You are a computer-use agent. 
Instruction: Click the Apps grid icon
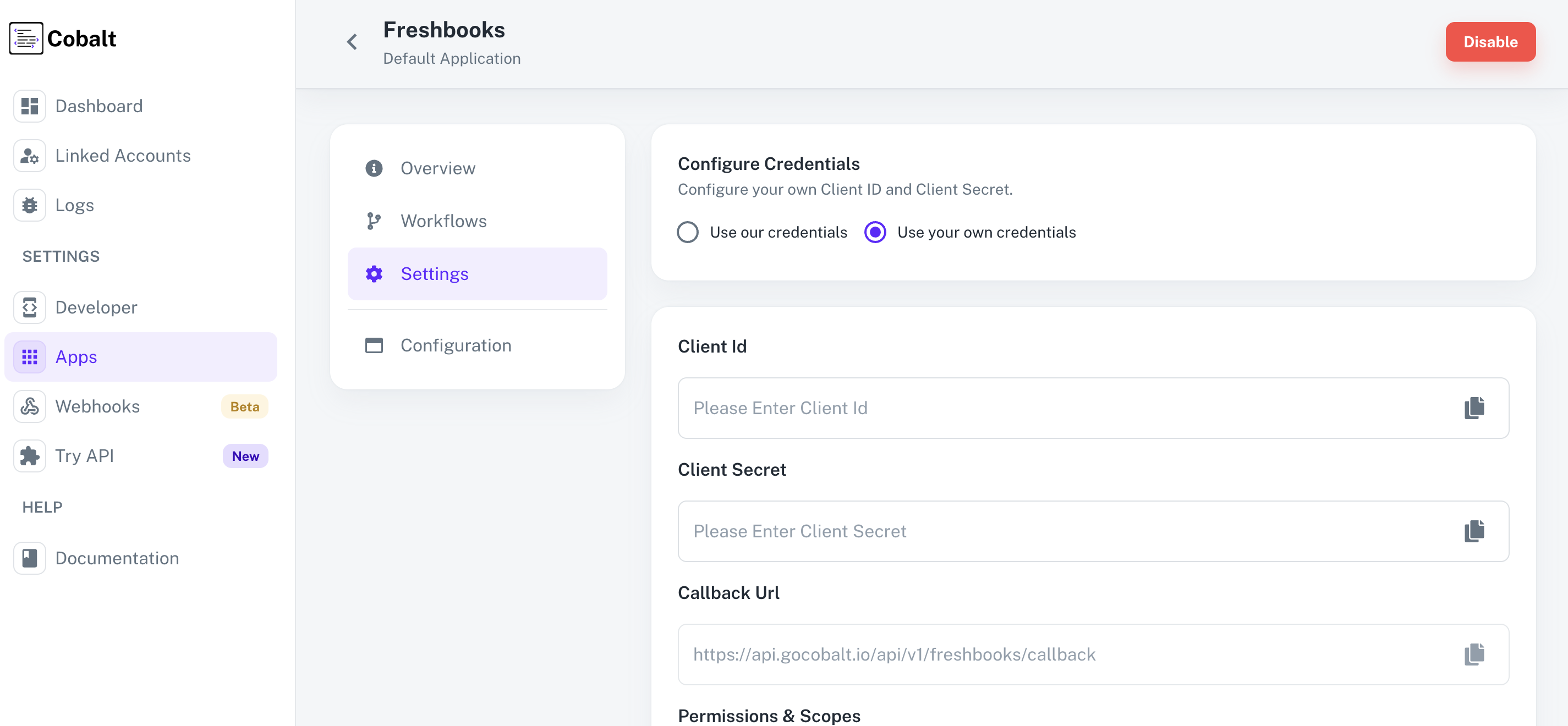(x=29, y=357)
